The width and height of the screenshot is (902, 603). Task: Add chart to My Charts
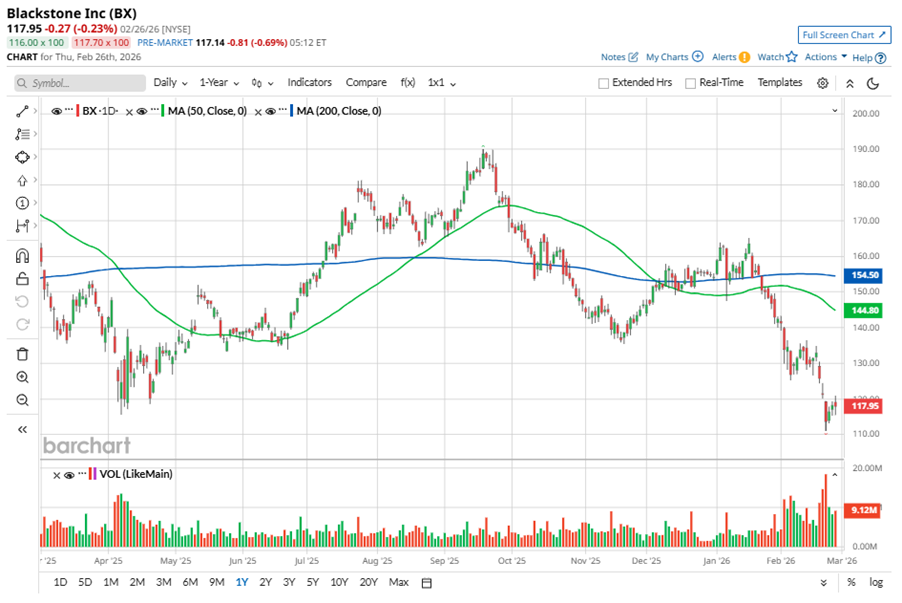674,57
